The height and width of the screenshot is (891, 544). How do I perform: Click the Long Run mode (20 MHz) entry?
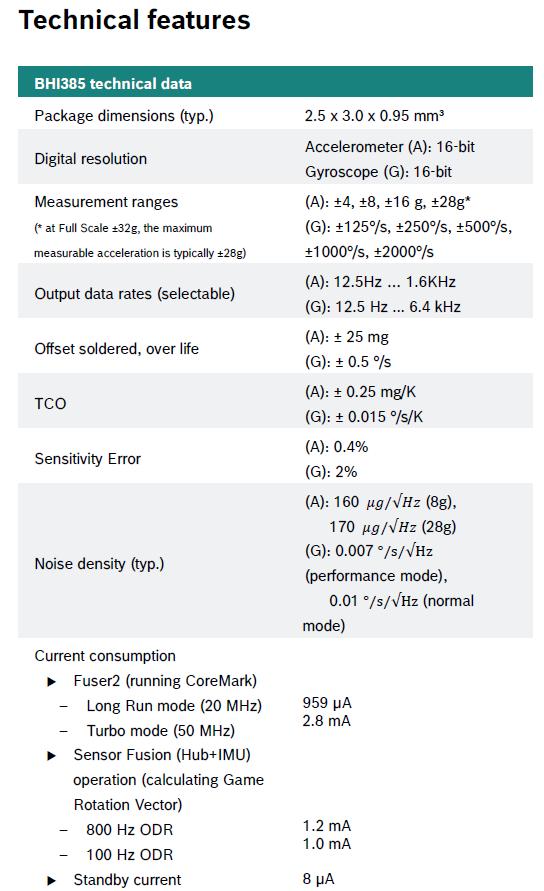click(x=174, y=706)
